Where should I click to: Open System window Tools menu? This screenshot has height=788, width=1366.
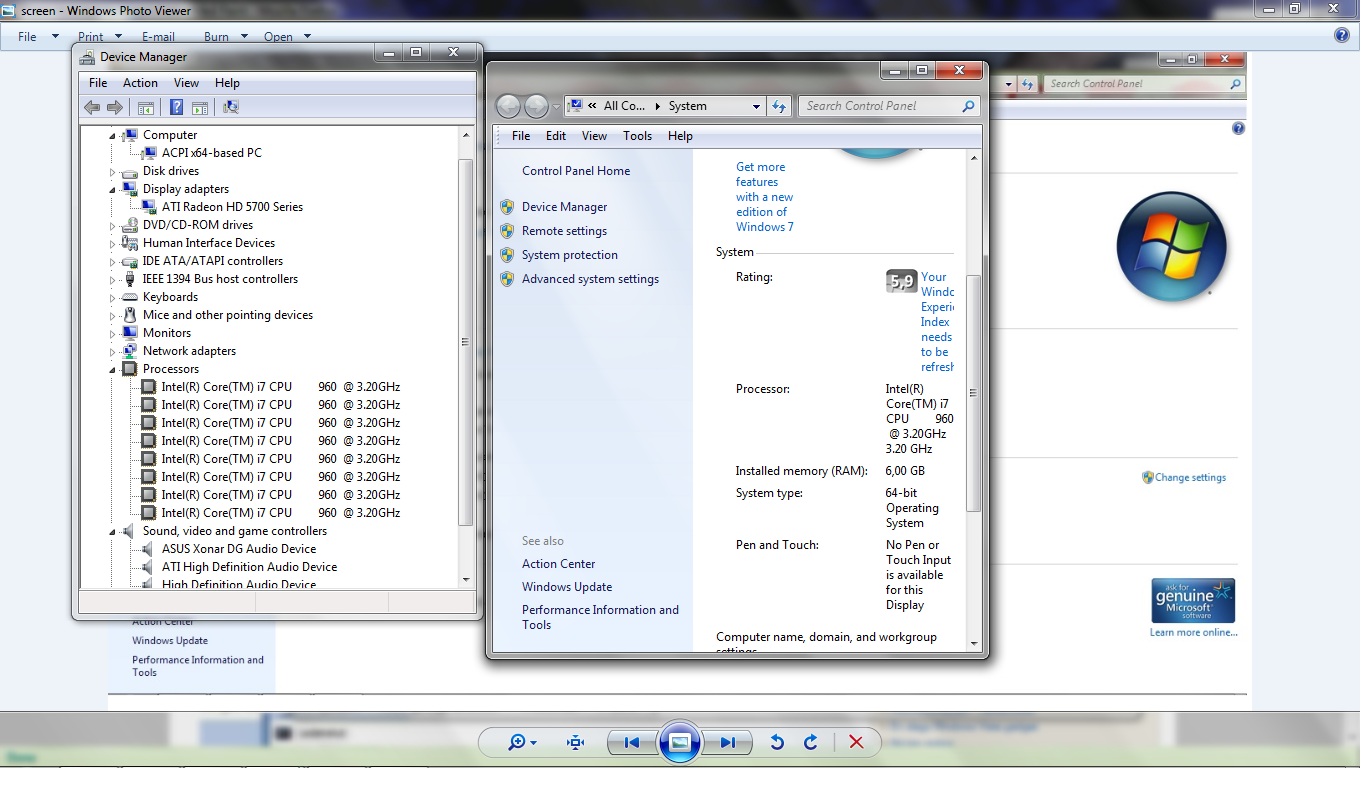pyautogui.click(x=637, y=136)
